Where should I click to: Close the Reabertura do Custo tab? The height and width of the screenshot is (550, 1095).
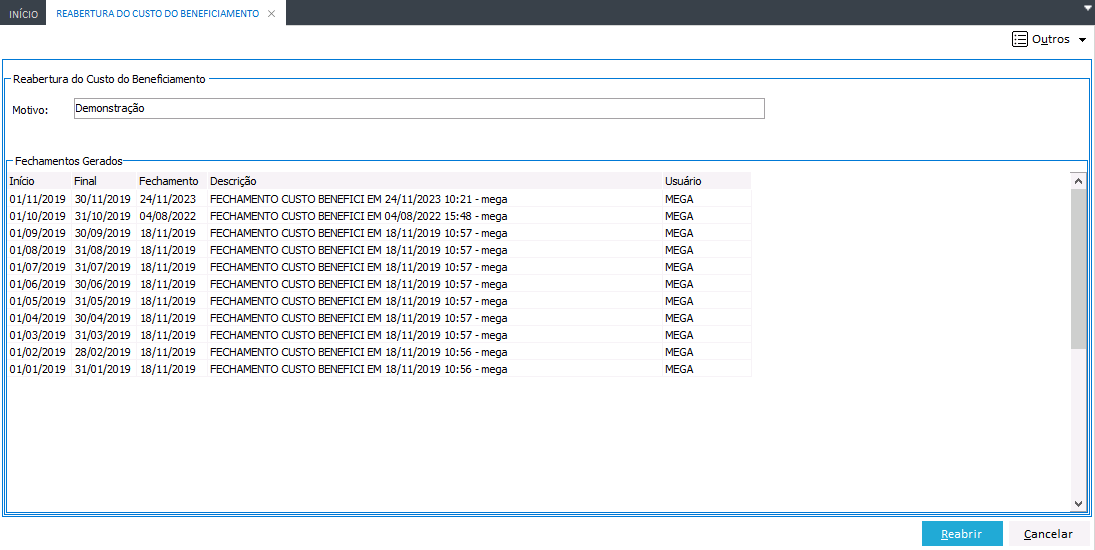click(x=272, y=13)
